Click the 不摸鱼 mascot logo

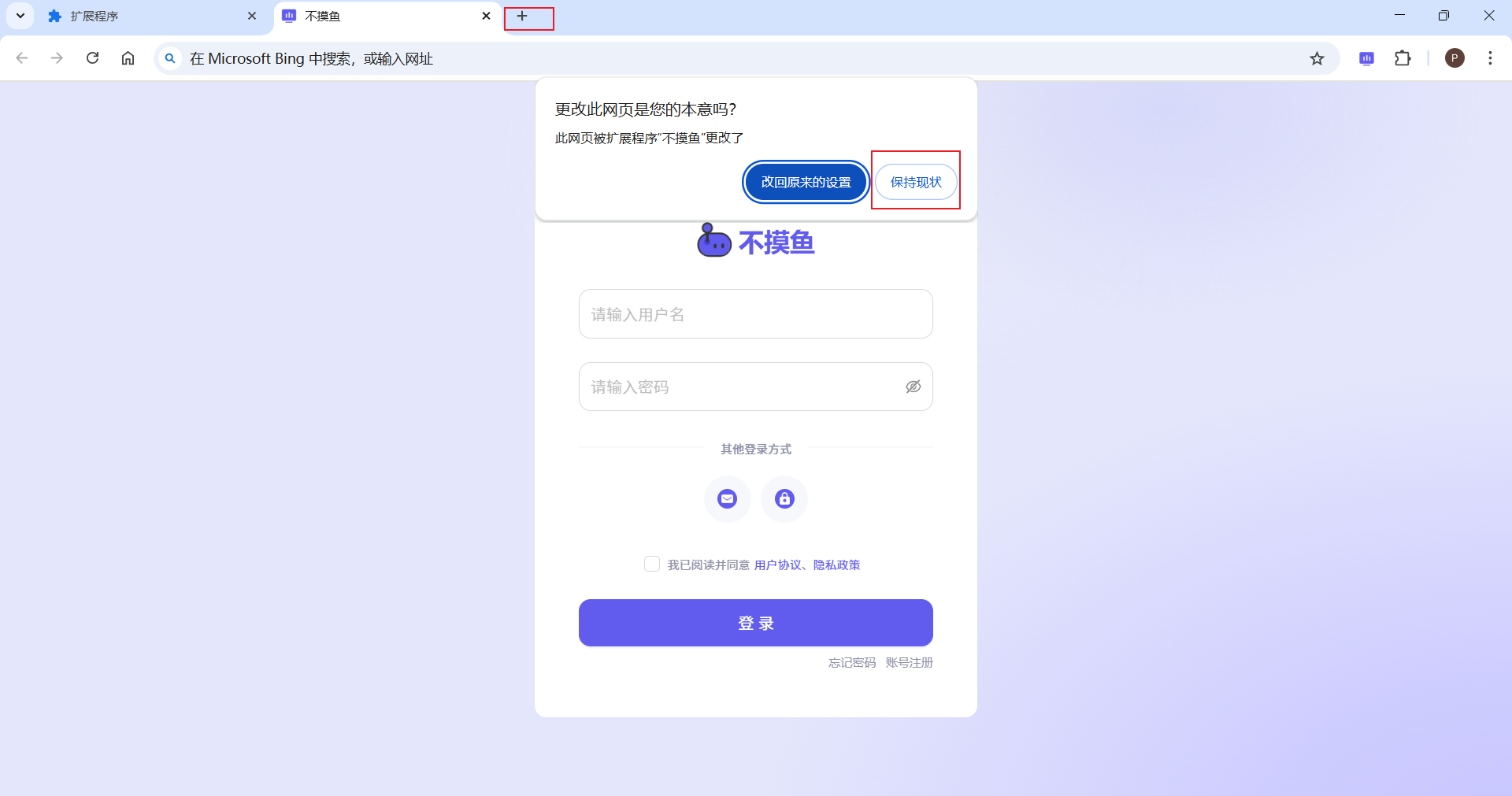[x=714, y=241]
